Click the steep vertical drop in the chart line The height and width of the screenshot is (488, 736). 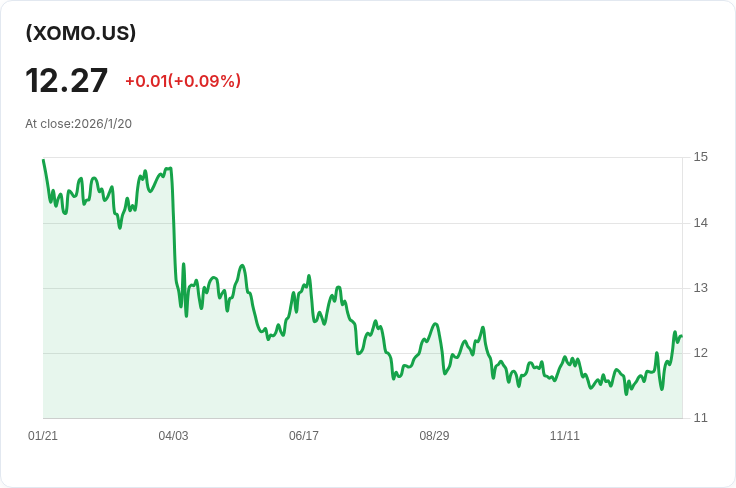click(x=174, y=230)
